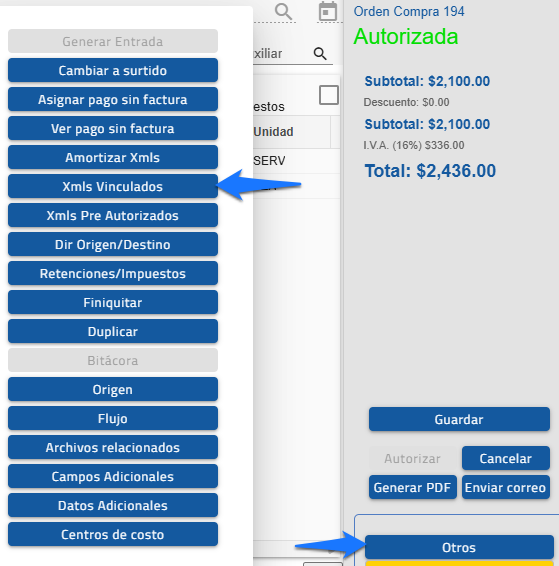Click the I.V.A. (16%) $336.00 line
Image resolution: width=559 pixels, height=566 pixels.
[414, 145]
